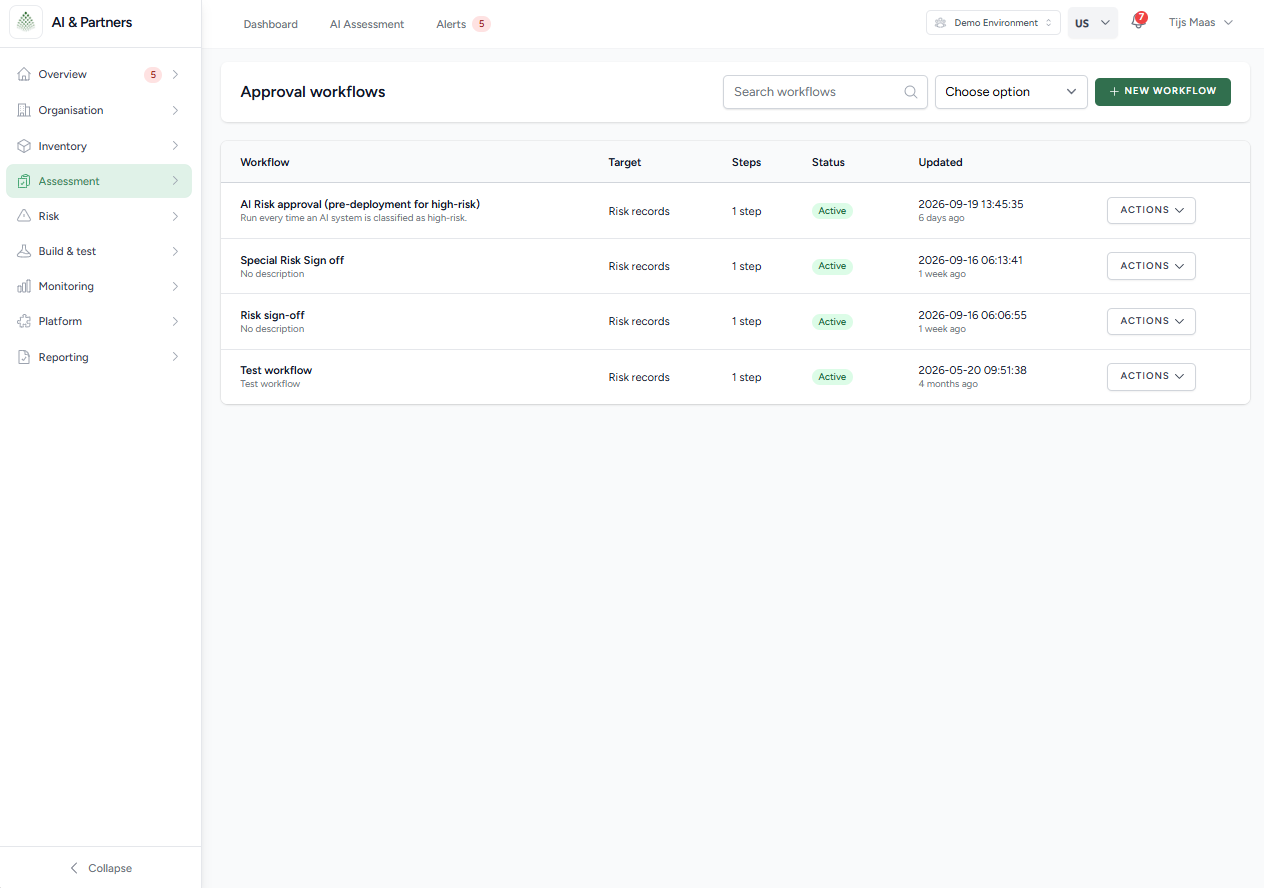Expand the Overview sidebar chevron
This screenshot has height=888, width=1264.
pos(176,75)
